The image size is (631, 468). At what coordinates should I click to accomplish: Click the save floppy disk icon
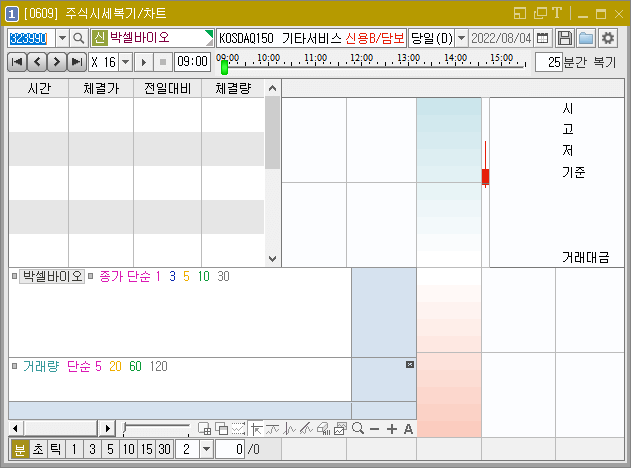[564, 39]
